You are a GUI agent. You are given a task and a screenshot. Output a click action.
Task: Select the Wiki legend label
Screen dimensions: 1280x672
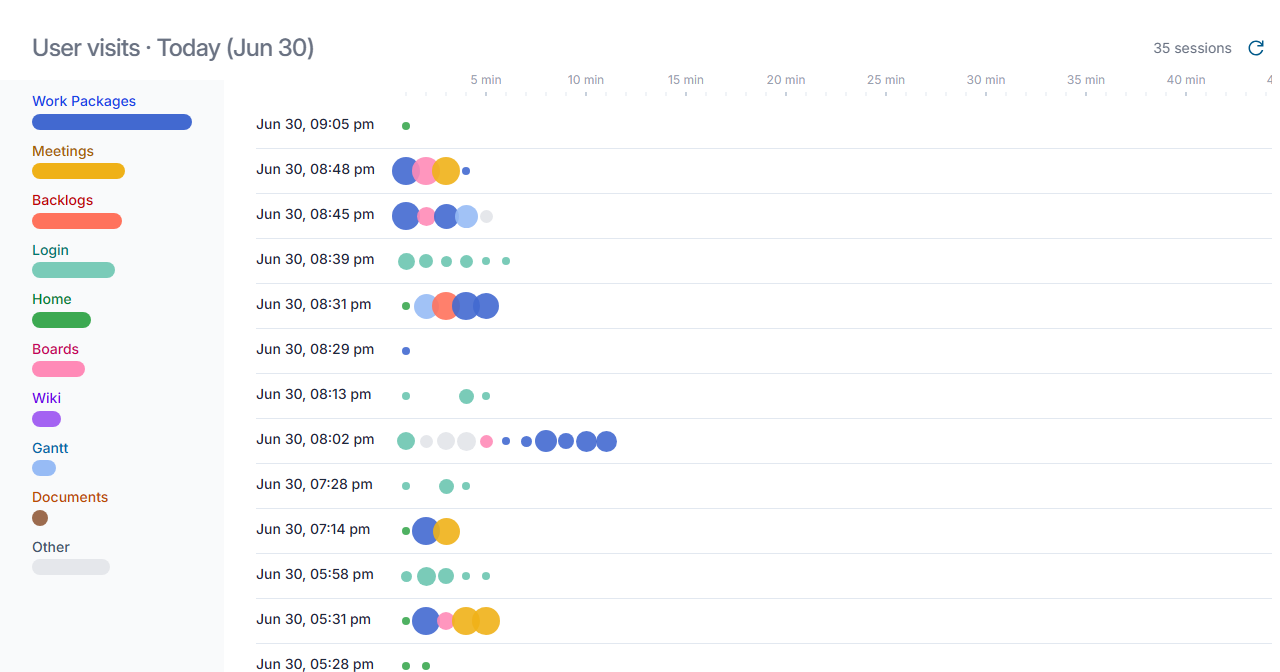46,398
